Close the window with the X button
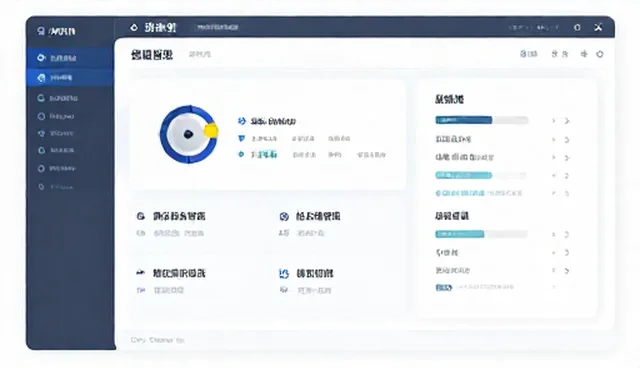 [598, 27]
